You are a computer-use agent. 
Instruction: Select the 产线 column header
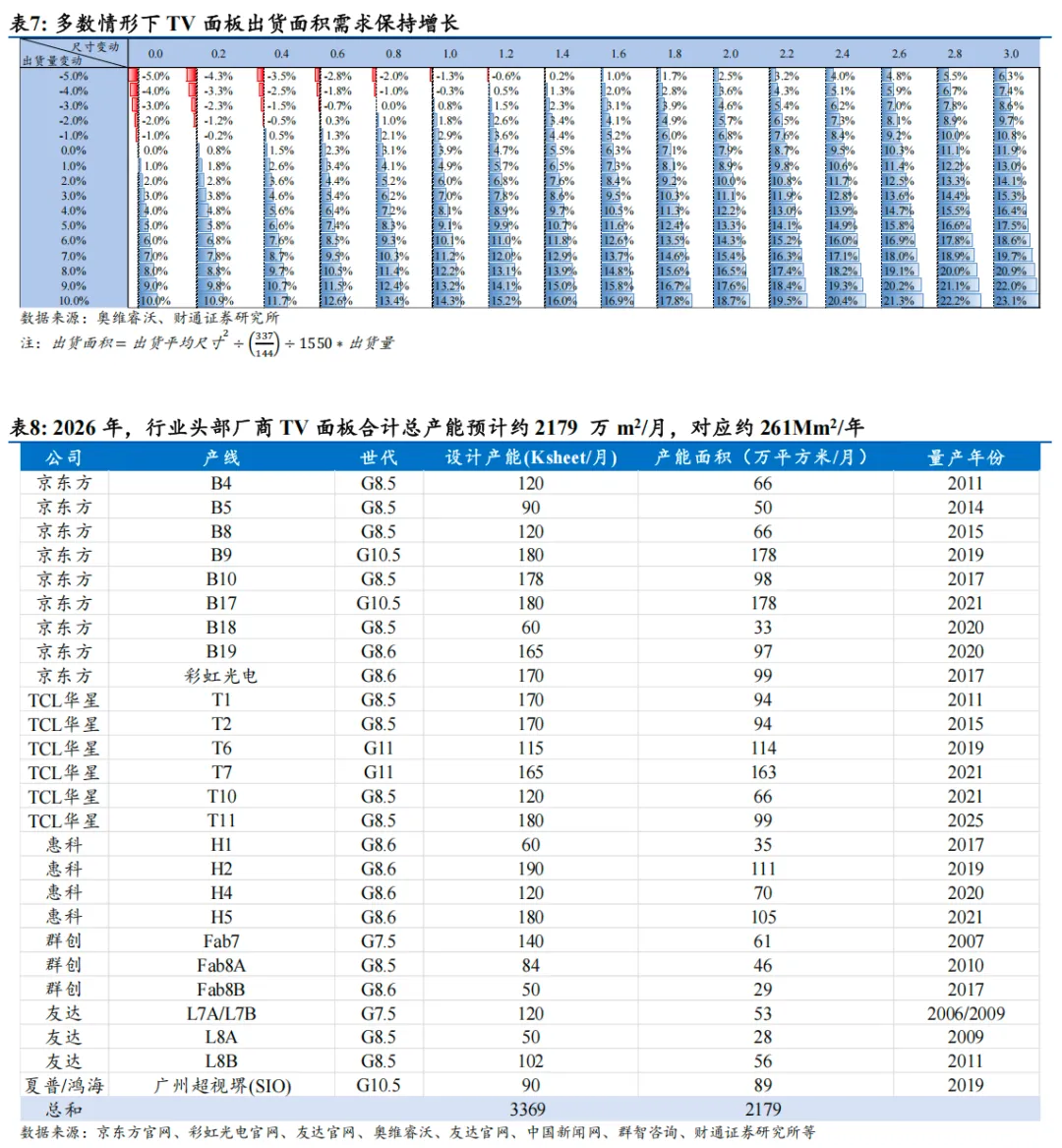click(221, 457)
